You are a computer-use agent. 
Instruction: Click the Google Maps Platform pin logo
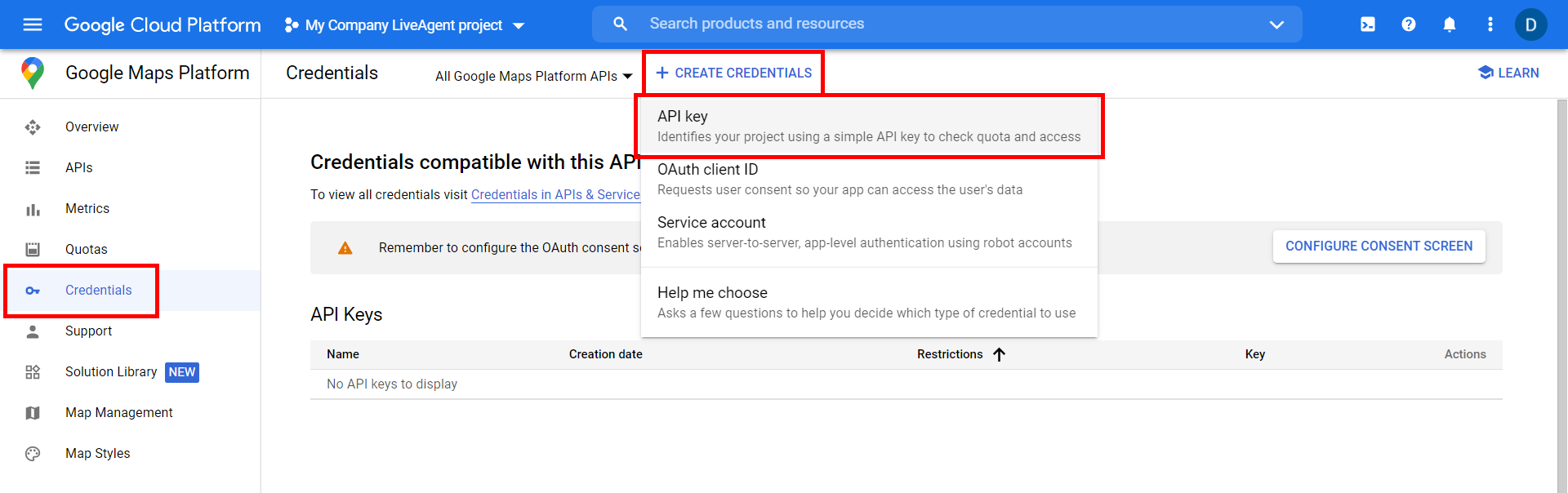click(x=33, y=73)
